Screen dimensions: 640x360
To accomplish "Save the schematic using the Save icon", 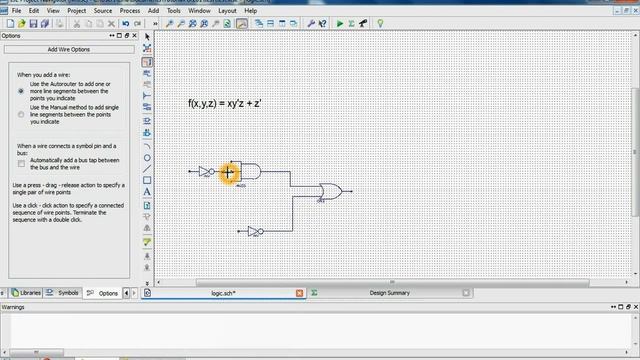I will pos(33,24).
